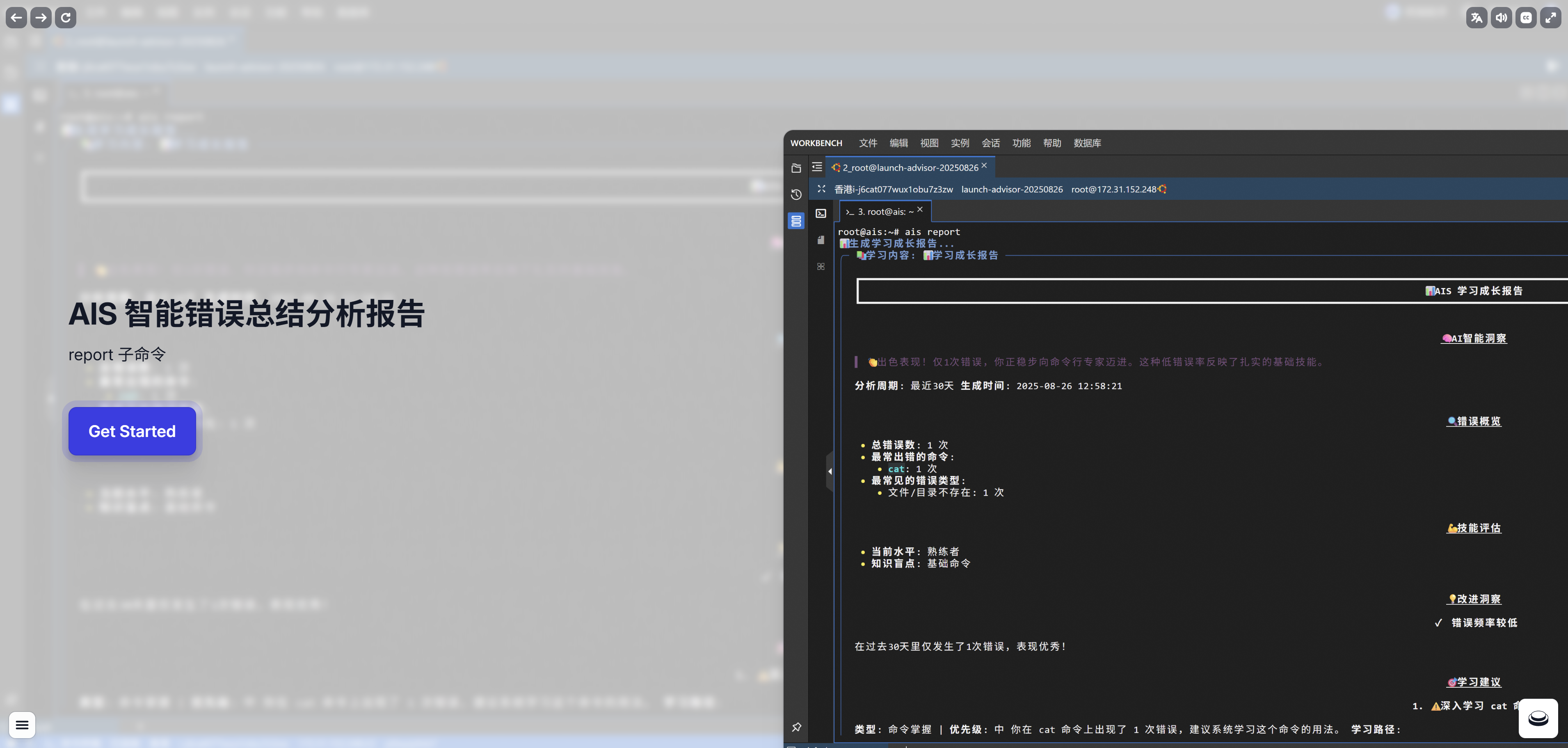Click the 生成时间 2025-08-26 12:58:21 text
1568x748 pixels.
click(x=1041, y=386)
